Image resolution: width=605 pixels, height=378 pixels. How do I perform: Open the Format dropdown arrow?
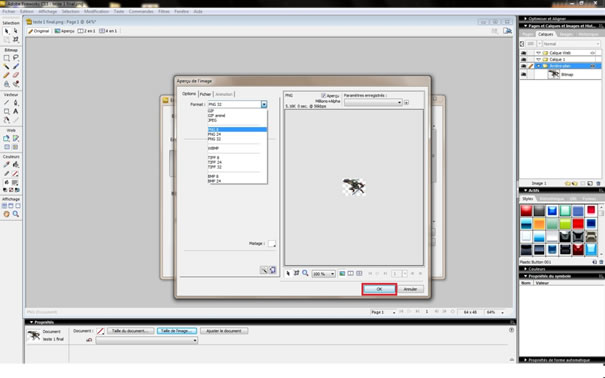click(x=264, y=105)
